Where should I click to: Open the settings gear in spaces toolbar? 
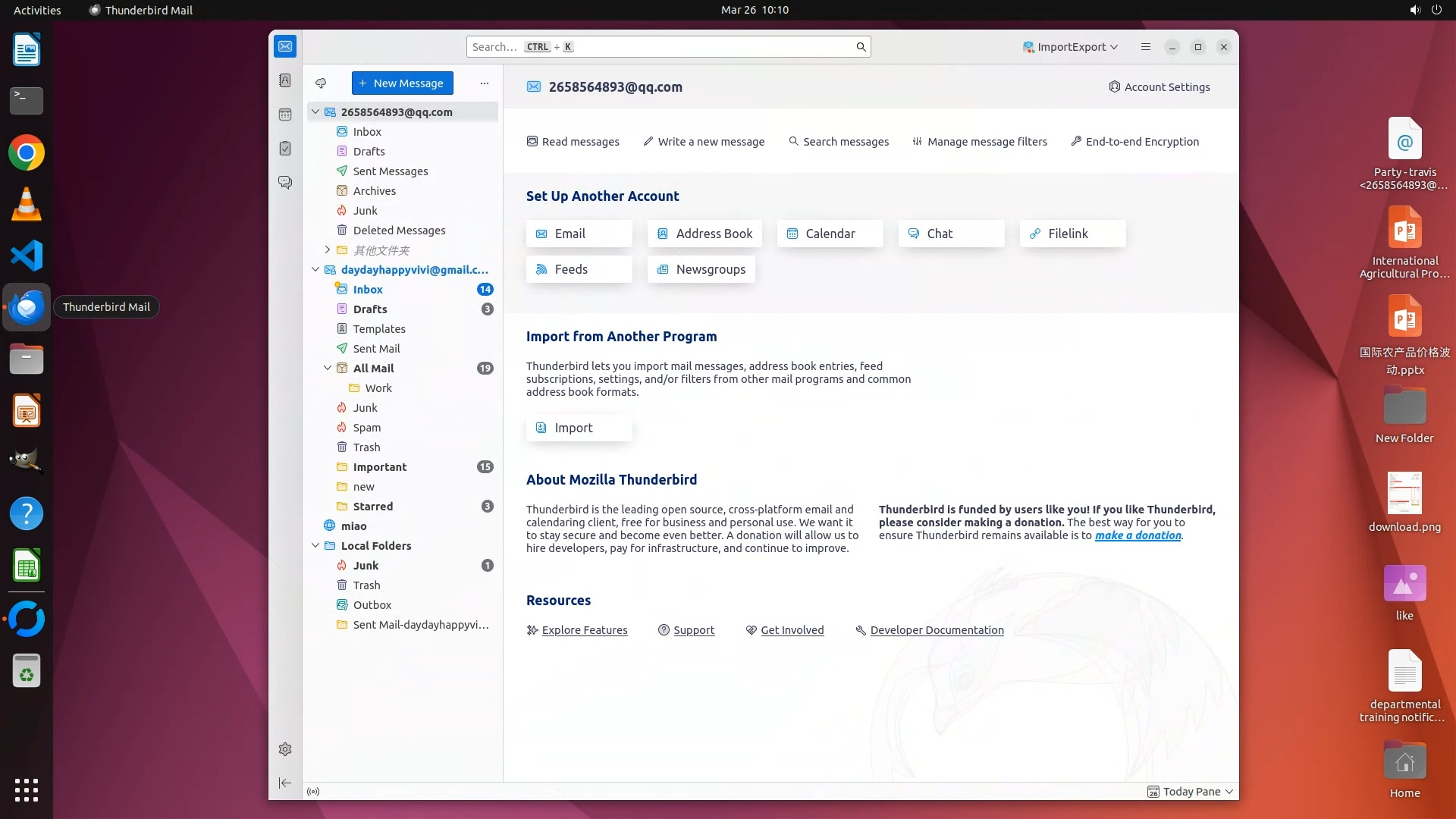285,749
